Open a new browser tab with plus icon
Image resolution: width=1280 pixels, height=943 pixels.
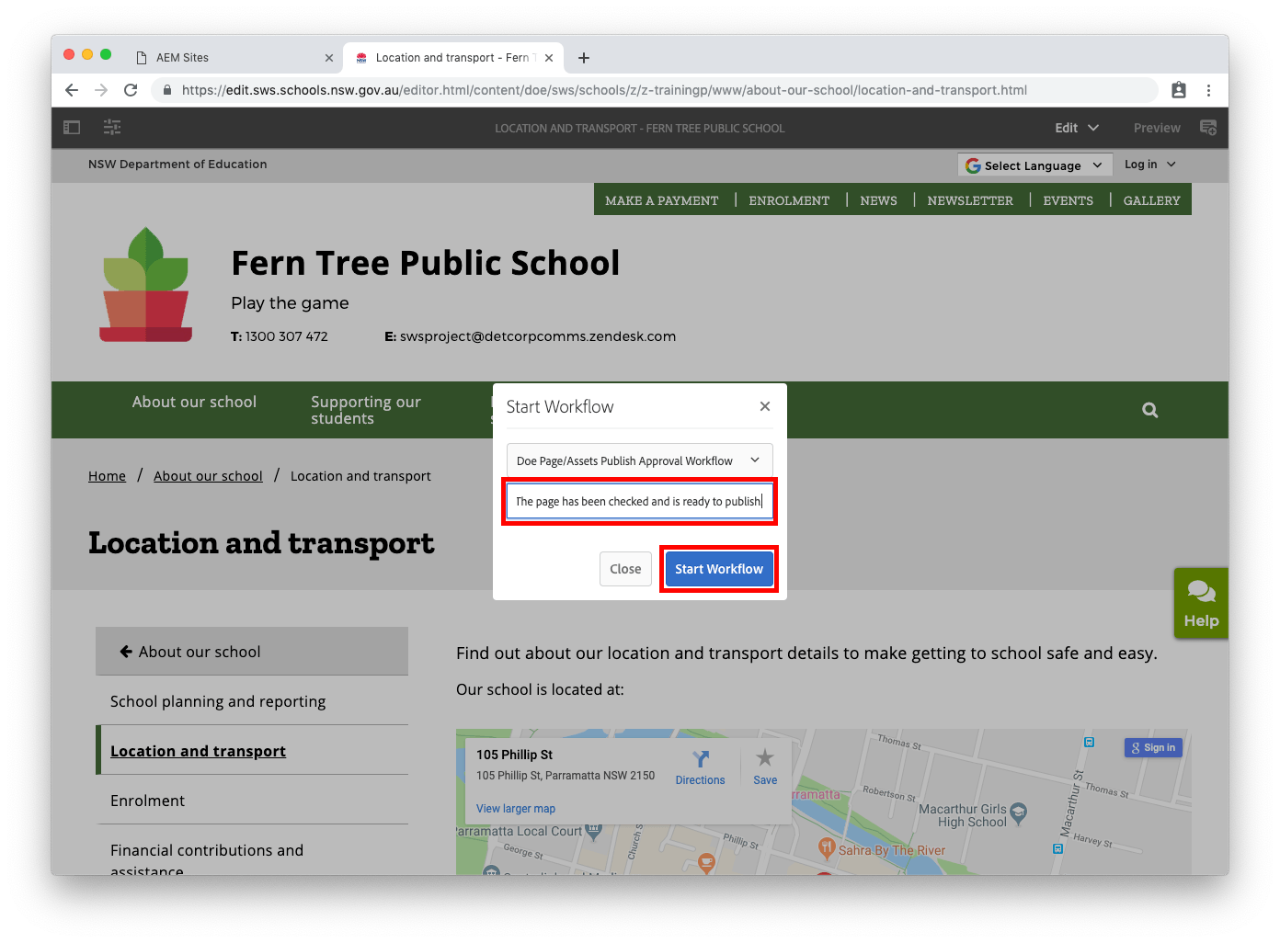point(584,58)
